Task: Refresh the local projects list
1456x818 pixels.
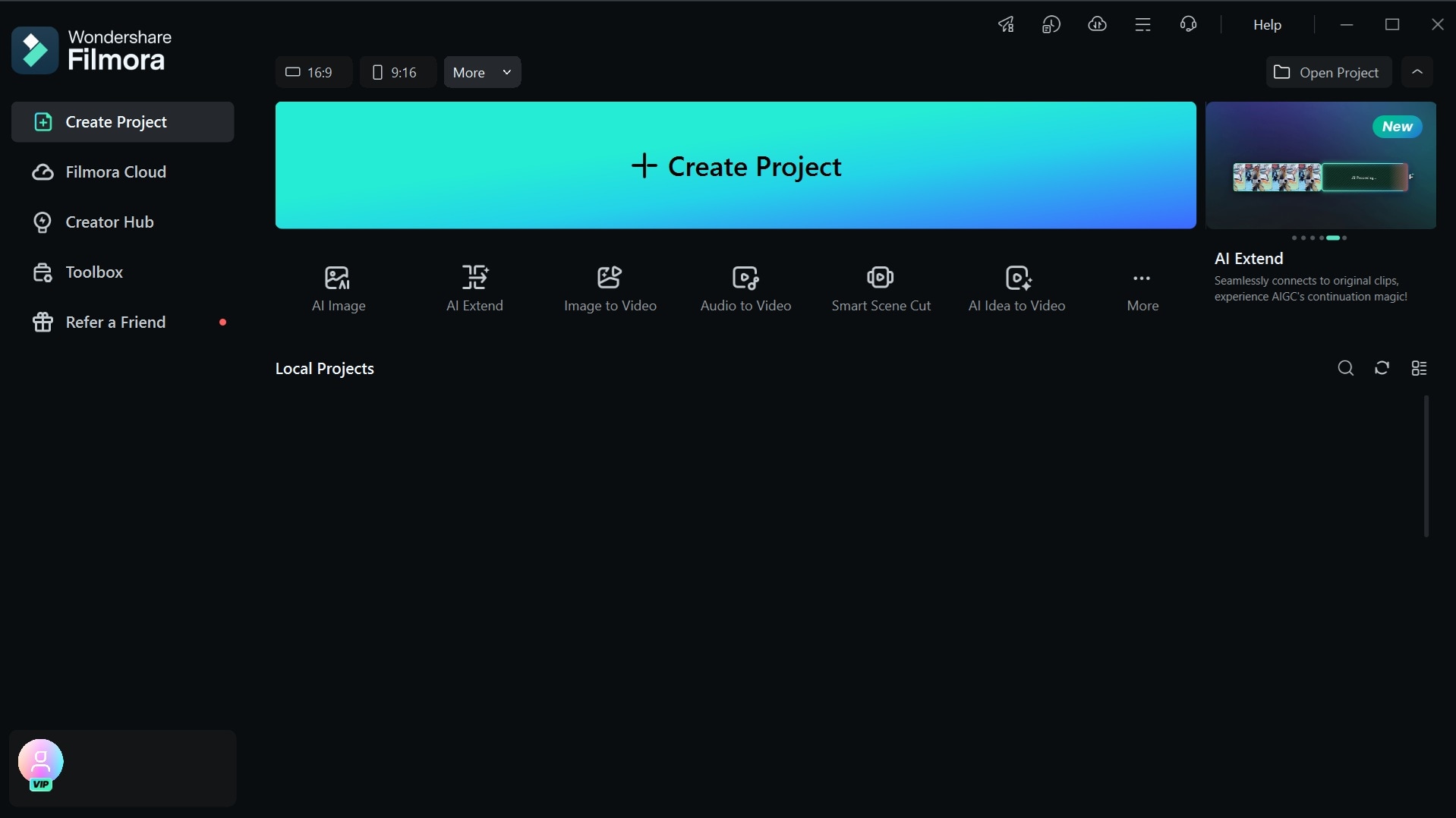Action: (1382, 368)
